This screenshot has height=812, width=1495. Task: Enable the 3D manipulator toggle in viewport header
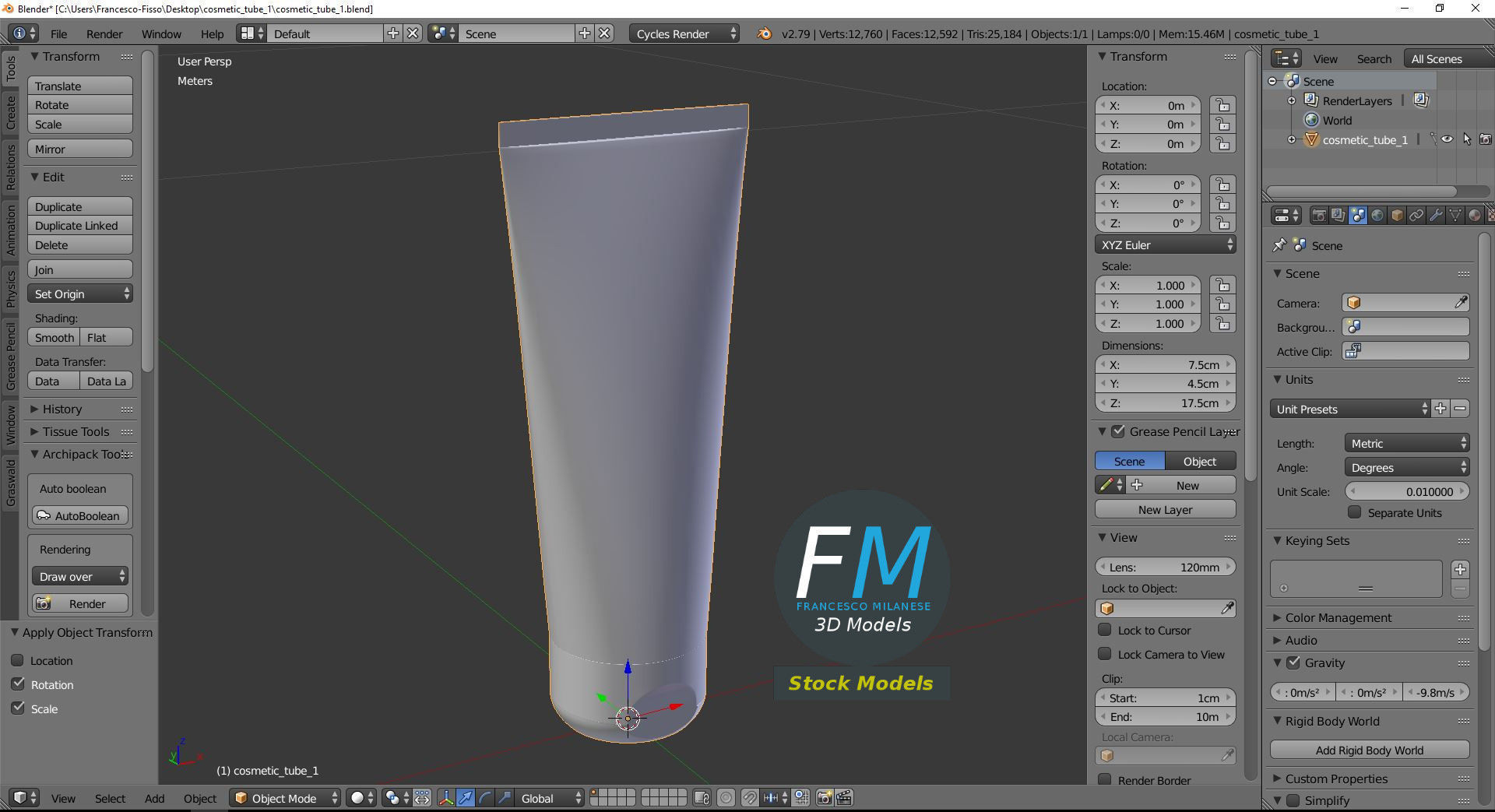[446, 798]
